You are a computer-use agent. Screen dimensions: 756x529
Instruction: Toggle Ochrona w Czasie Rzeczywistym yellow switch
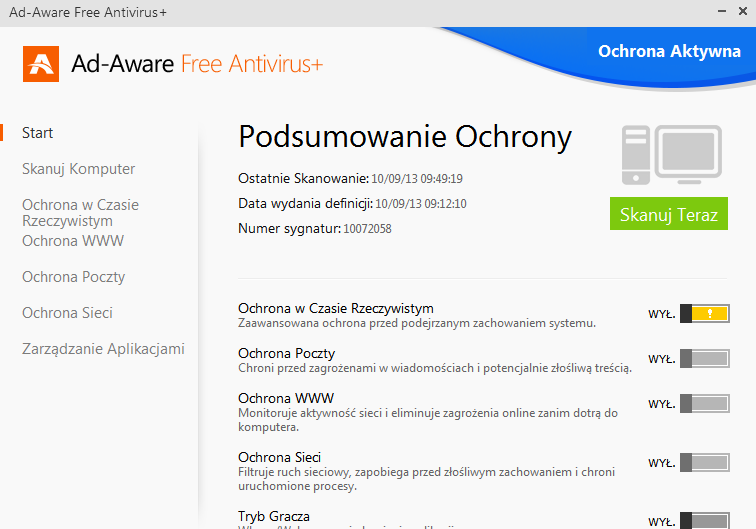coord(704,313)
